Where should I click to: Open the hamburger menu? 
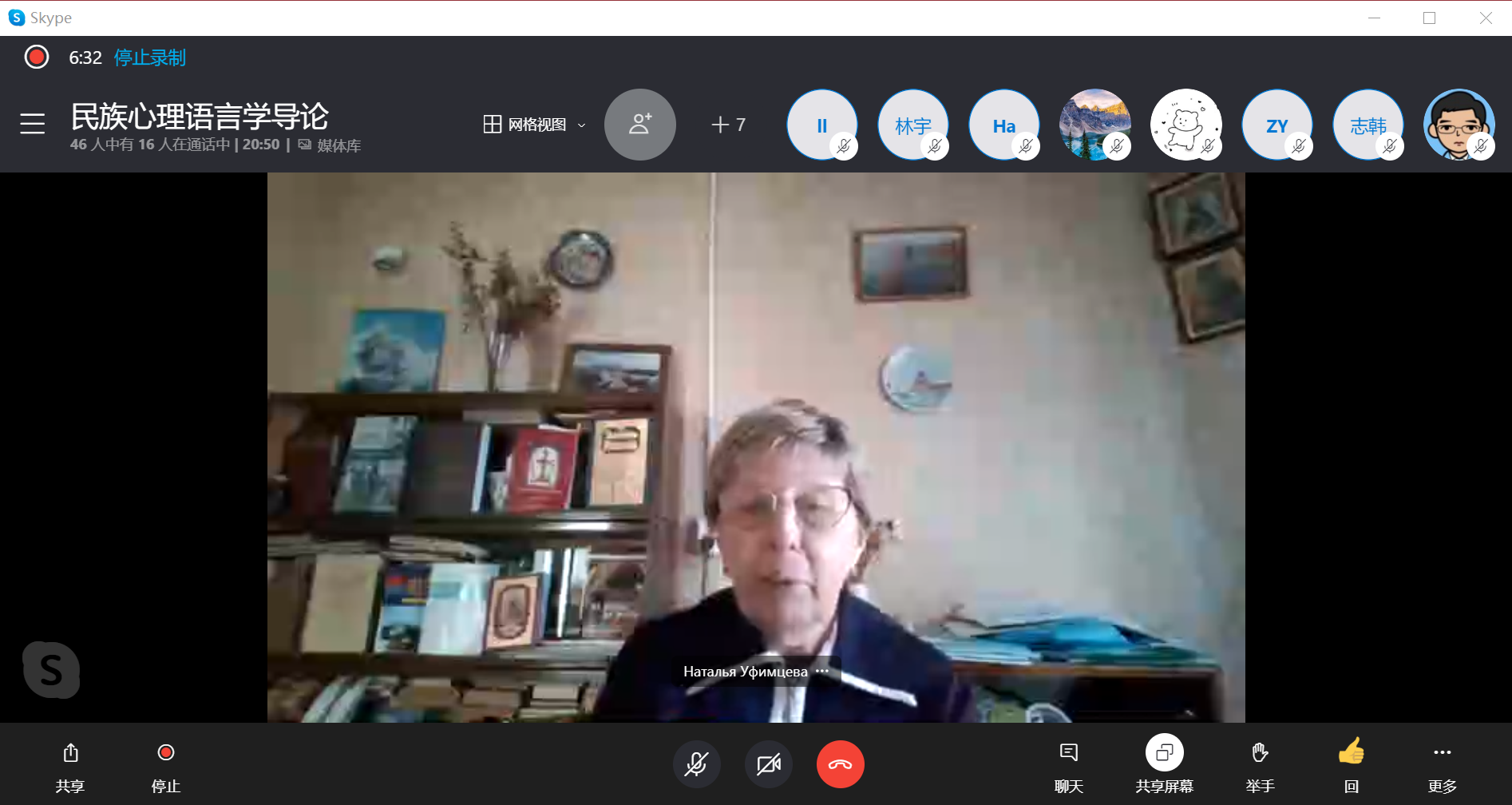[32, 124]
